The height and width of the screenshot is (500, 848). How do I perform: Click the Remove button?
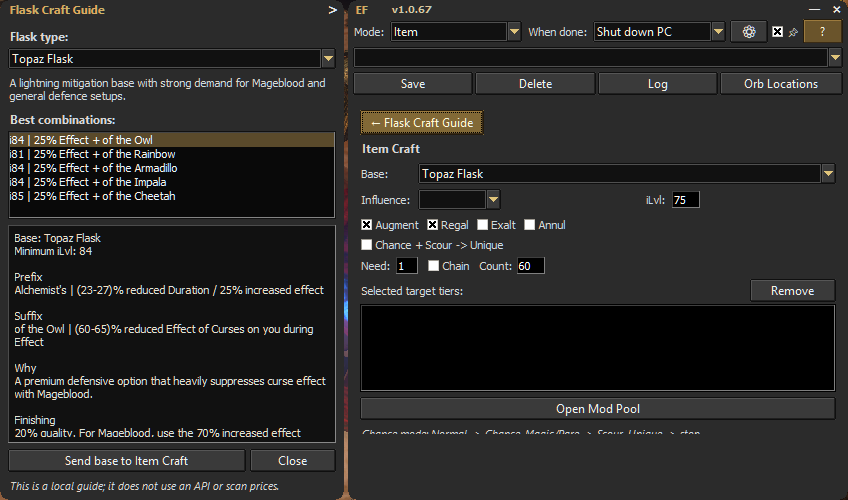point(792,291)
